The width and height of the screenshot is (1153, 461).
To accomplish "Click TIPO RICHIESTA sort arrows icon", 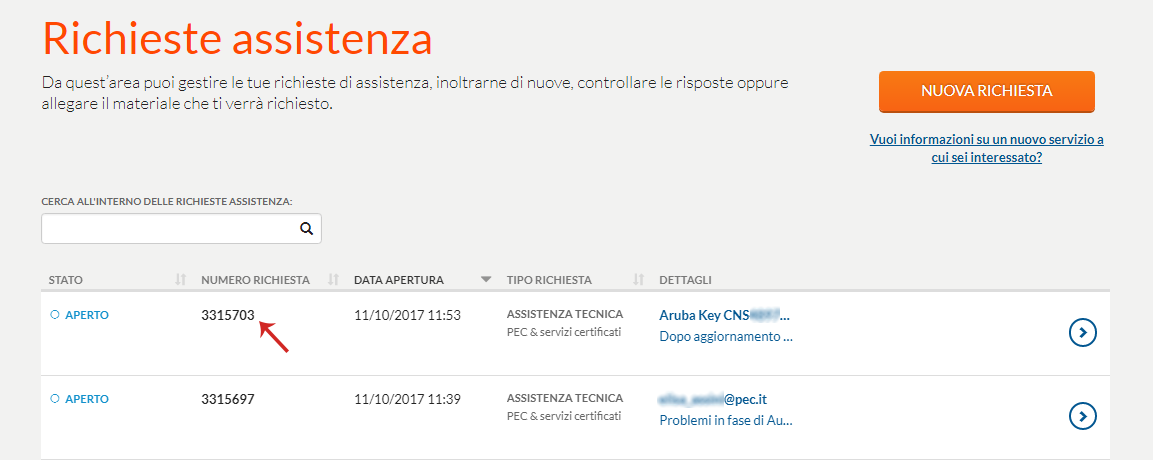I will (x=638, y=279).
